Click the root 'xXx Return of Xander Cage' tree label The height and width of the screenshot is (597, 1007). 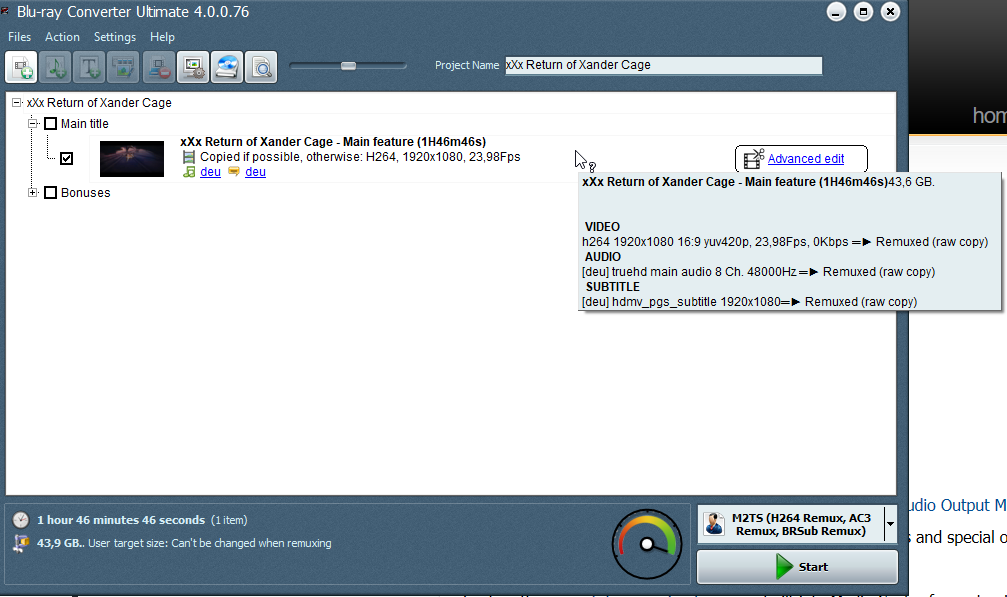[99, 103]
